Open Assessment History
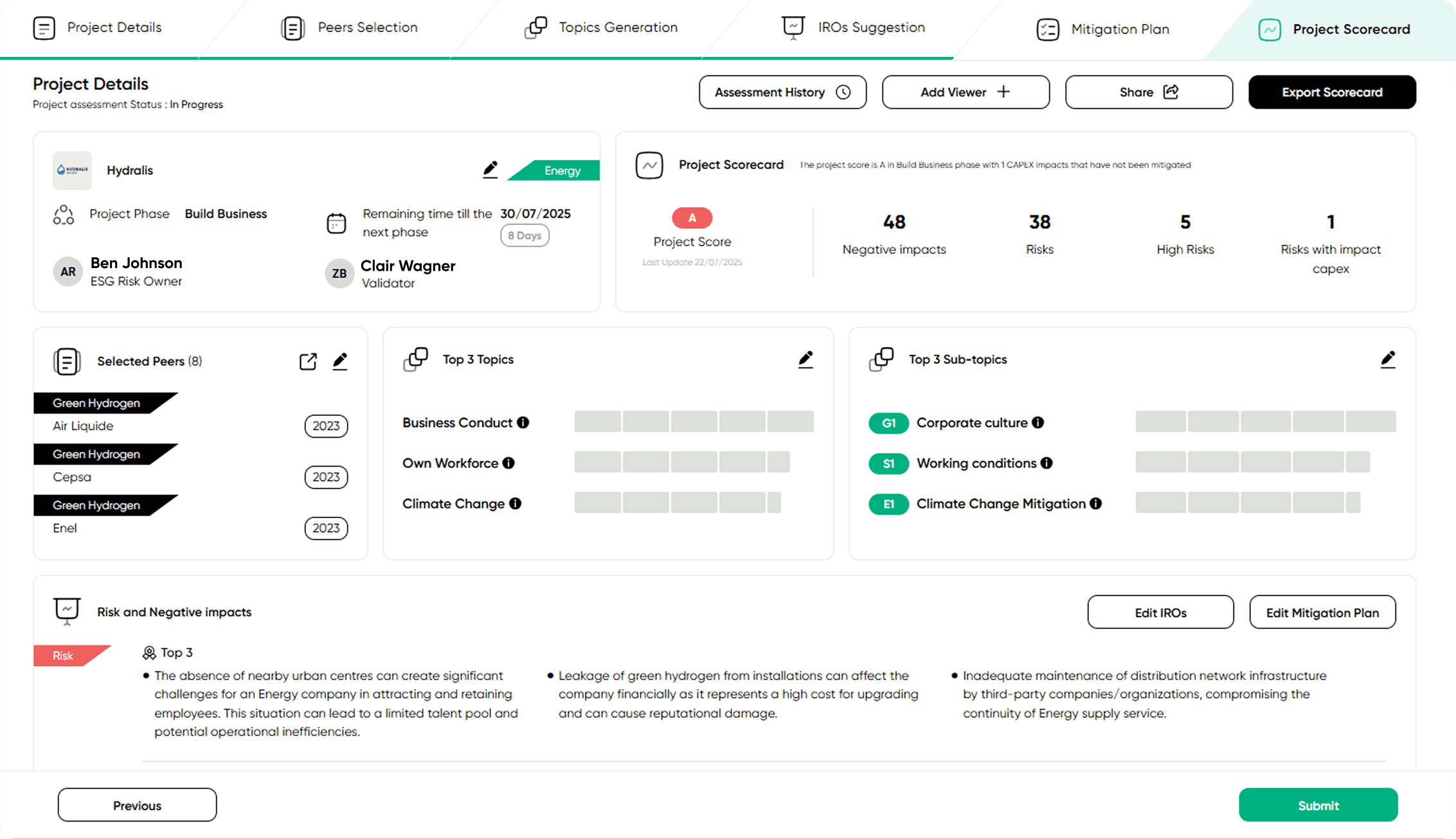The image size is (1456, 839). [x=782, y=92]
